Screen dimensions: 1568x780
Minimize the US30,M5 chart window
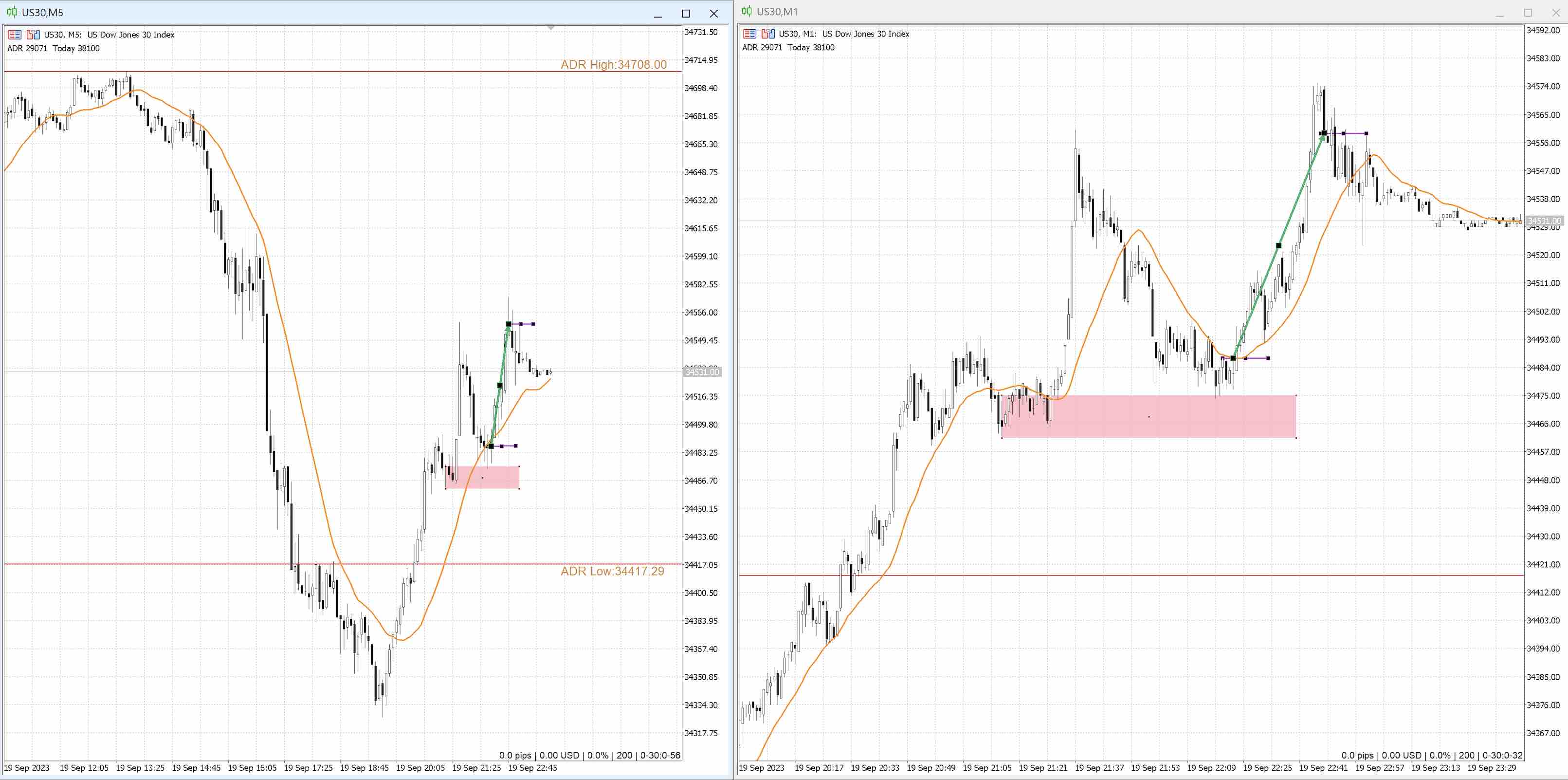click(657, 14)
